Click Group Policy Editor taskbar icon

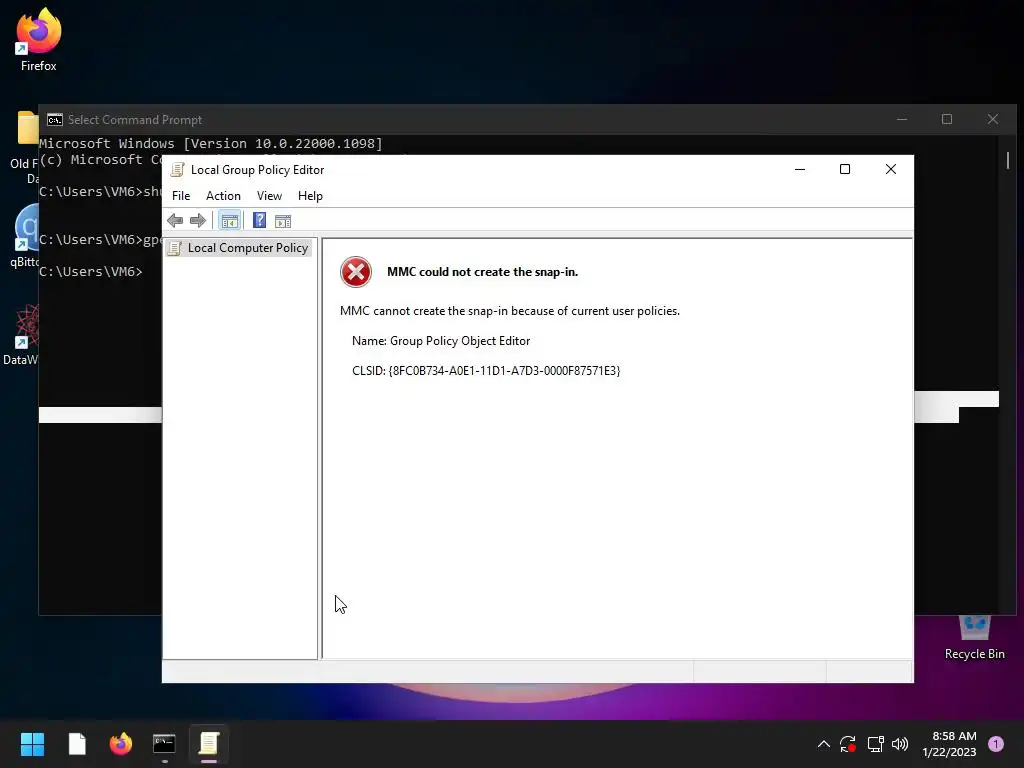pyautogui.click(x=208, y=744)
